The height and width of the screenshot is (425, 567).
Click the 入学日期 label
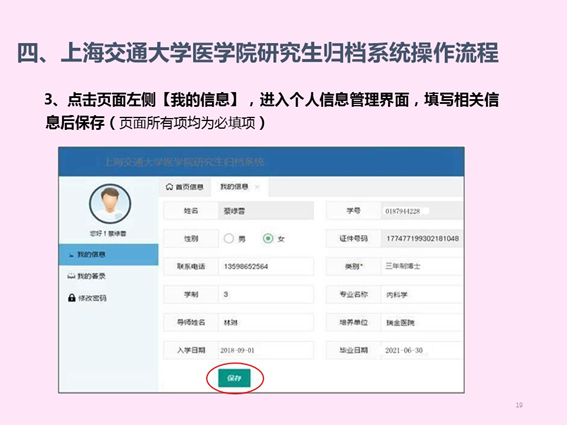(x=191, y=350)
